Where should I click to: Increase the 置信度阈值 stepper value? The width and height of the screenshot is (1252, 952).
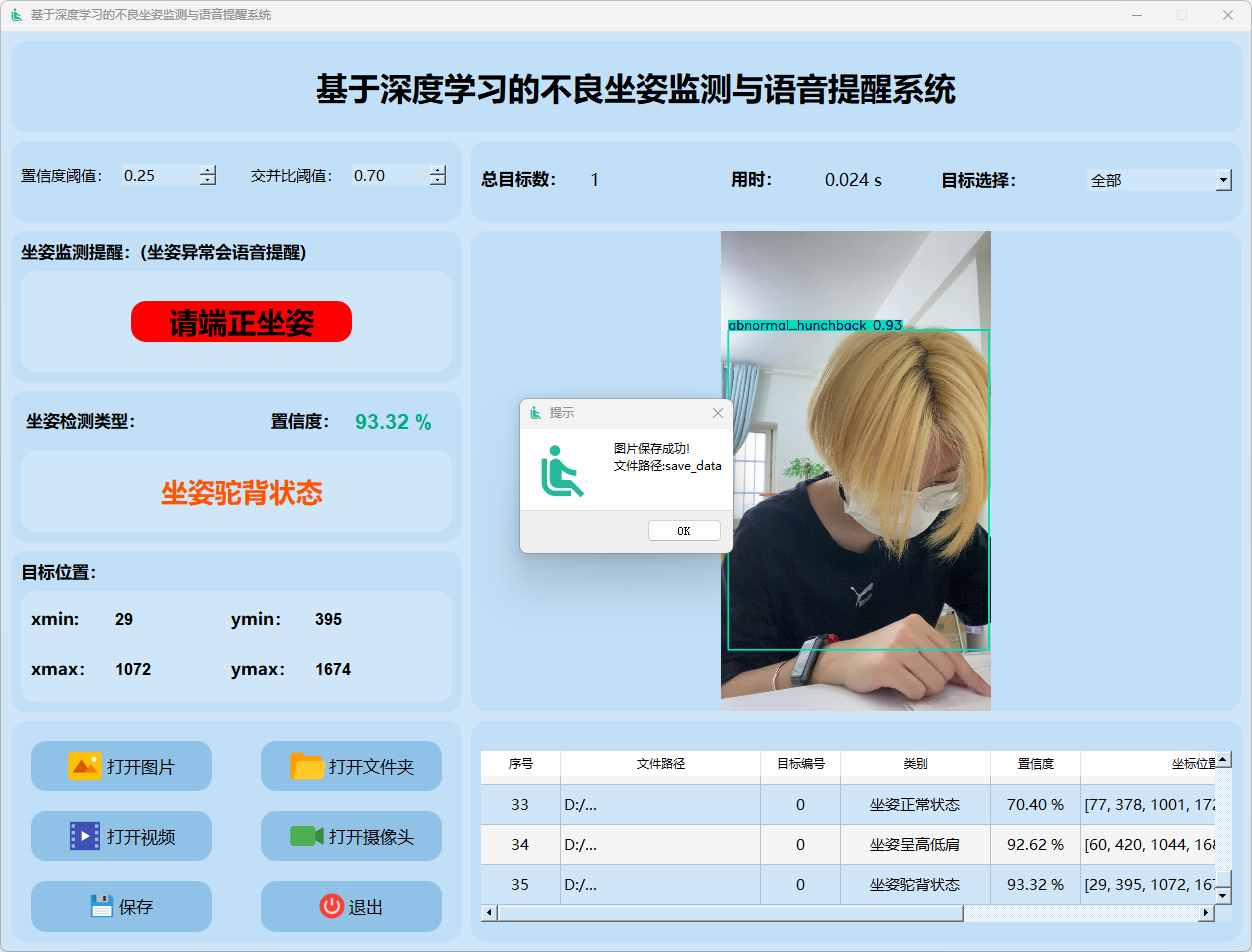pyautogui.click(x=208, y=170)
